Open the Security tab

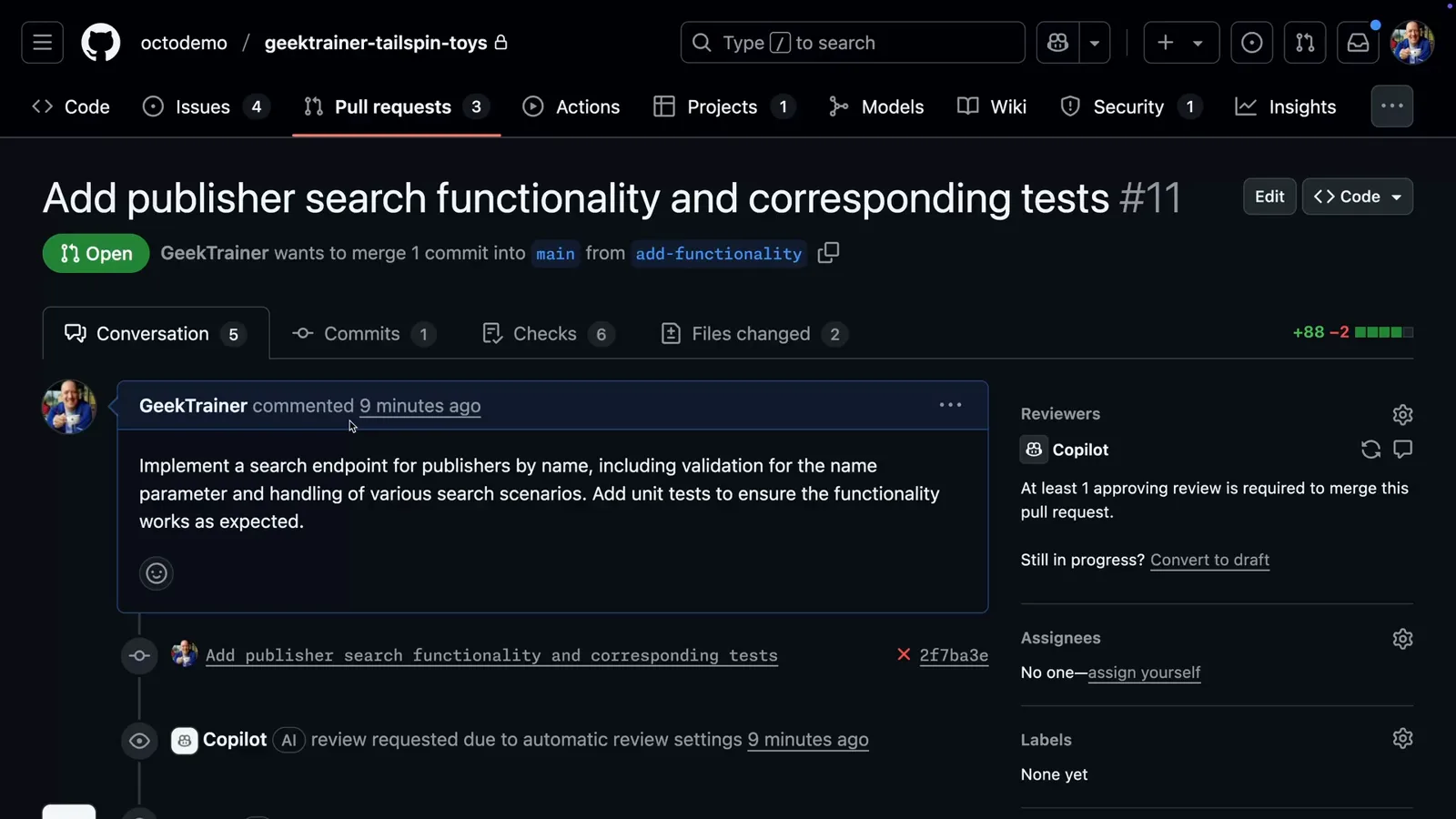[1131, 106]
